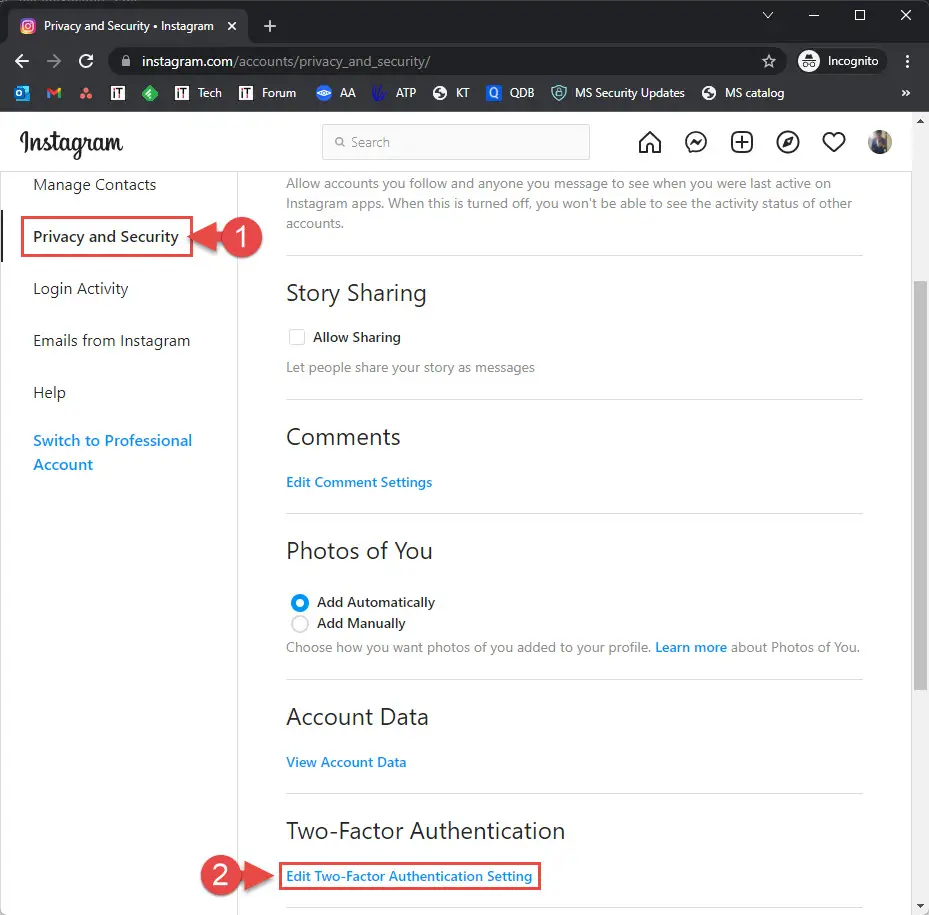Open Edit Comment Settings link
929x915 pixels.
[x=359, y=482]
